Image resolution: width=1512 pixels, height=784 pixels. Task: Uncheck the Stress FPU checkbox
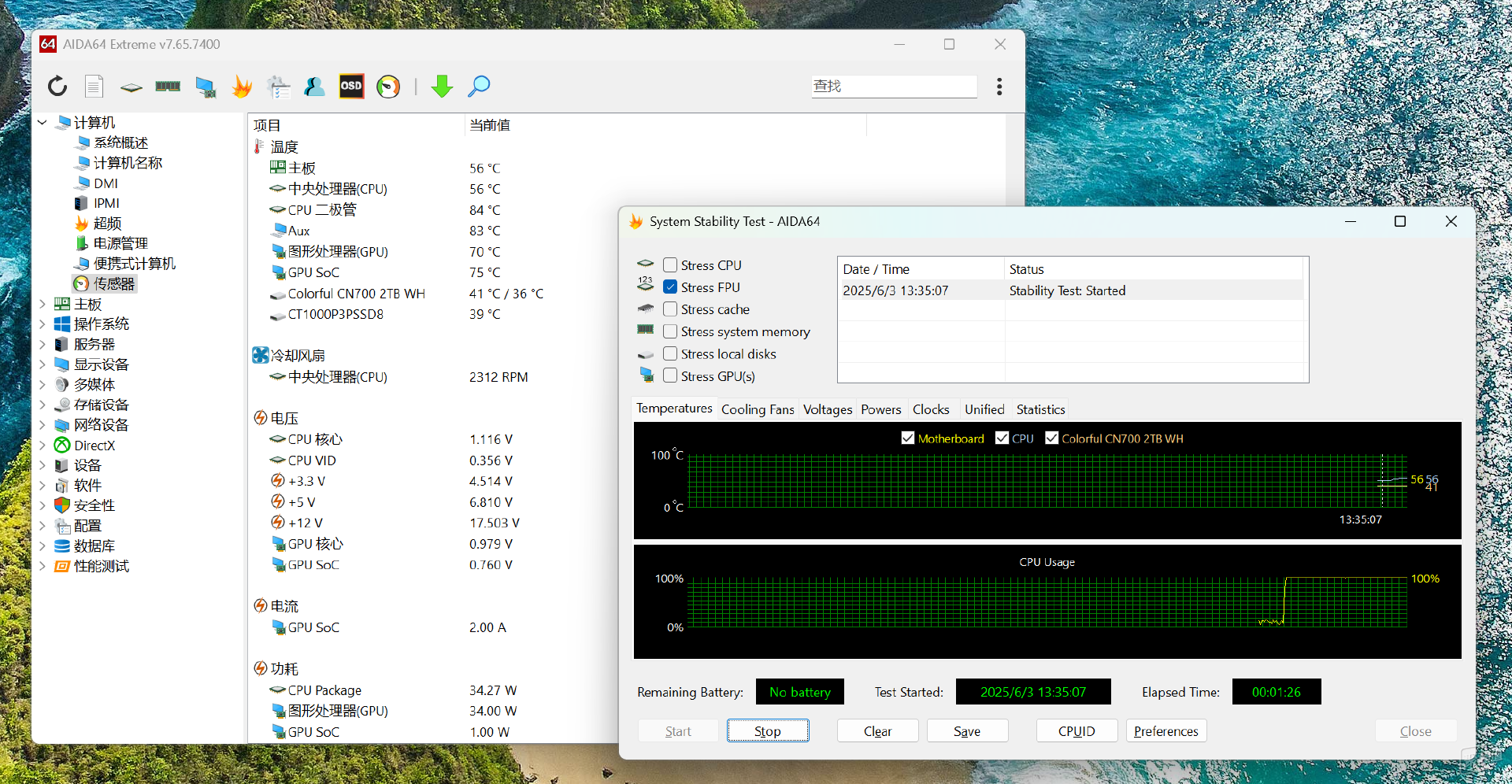coord(670,287)
